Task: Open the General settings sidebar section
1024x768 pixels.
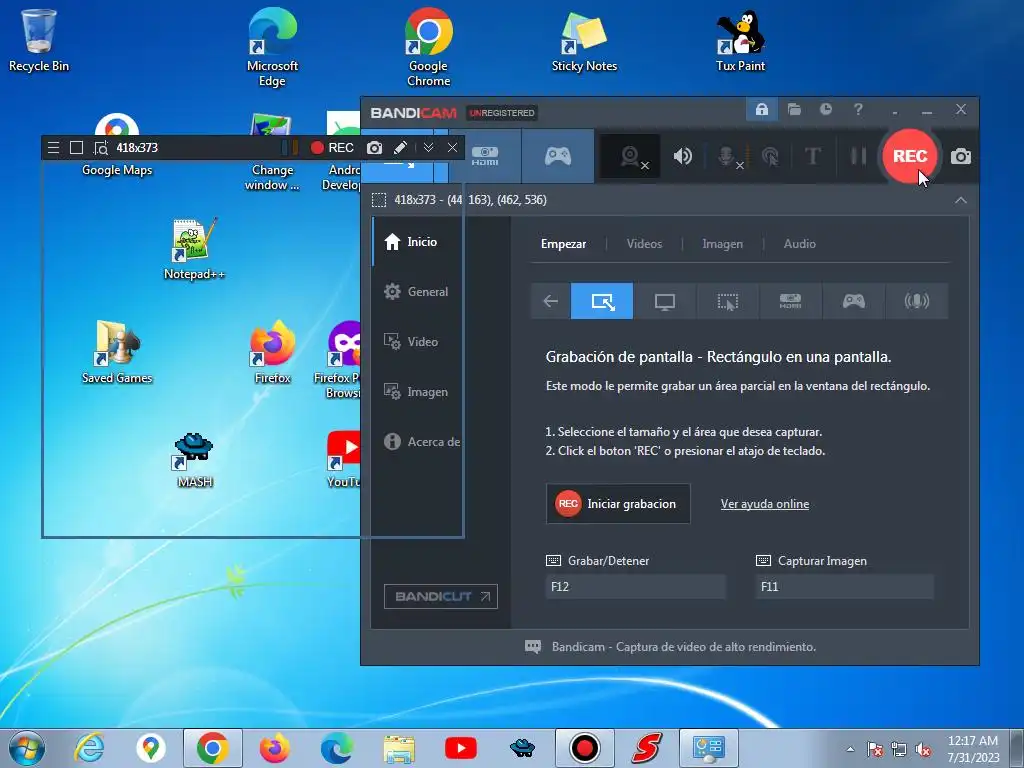Action: pyautogui.click(x=417, y=292)
